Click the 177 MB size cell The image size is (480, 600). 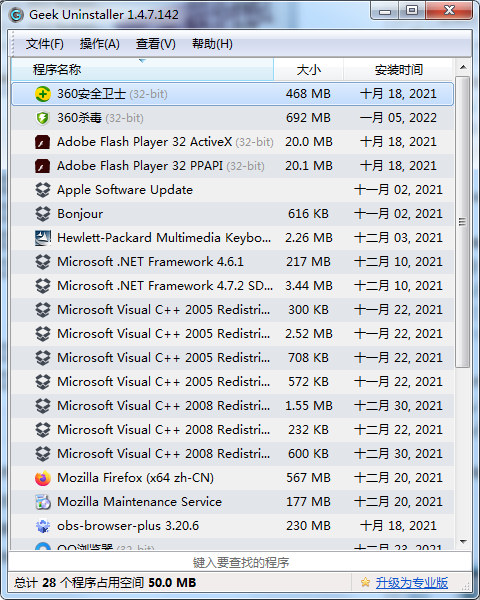tap(308, 502)
